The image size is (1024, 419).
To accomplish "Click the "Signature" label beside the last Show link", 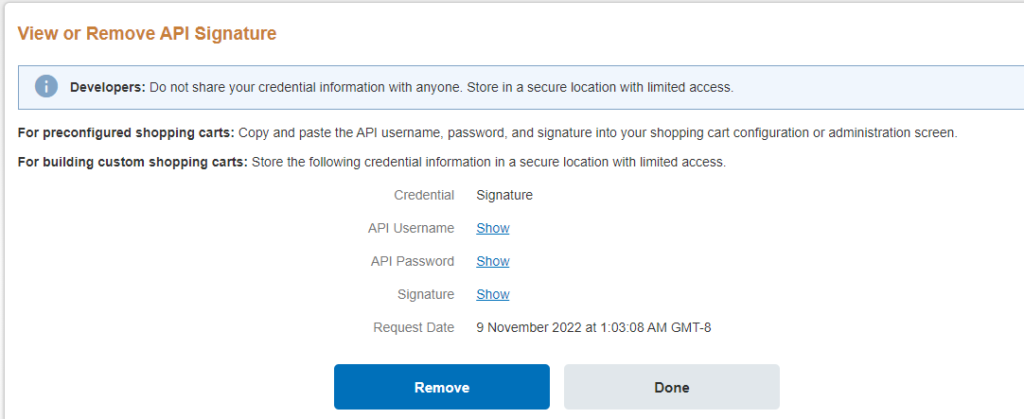I will click(x=425, y=294).
